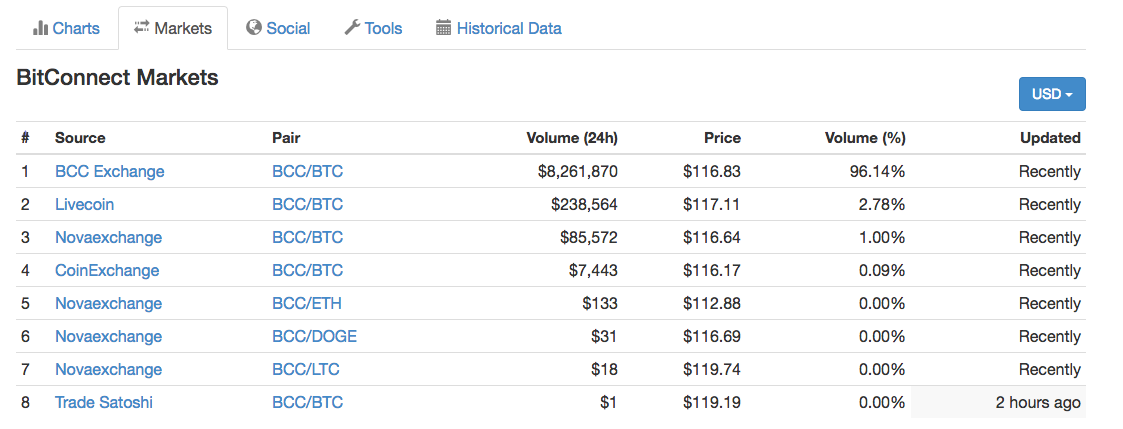This screenshot has height=429, width=1123.
Task: Open the Livecoin source link
Action: (x=85, y=205)
